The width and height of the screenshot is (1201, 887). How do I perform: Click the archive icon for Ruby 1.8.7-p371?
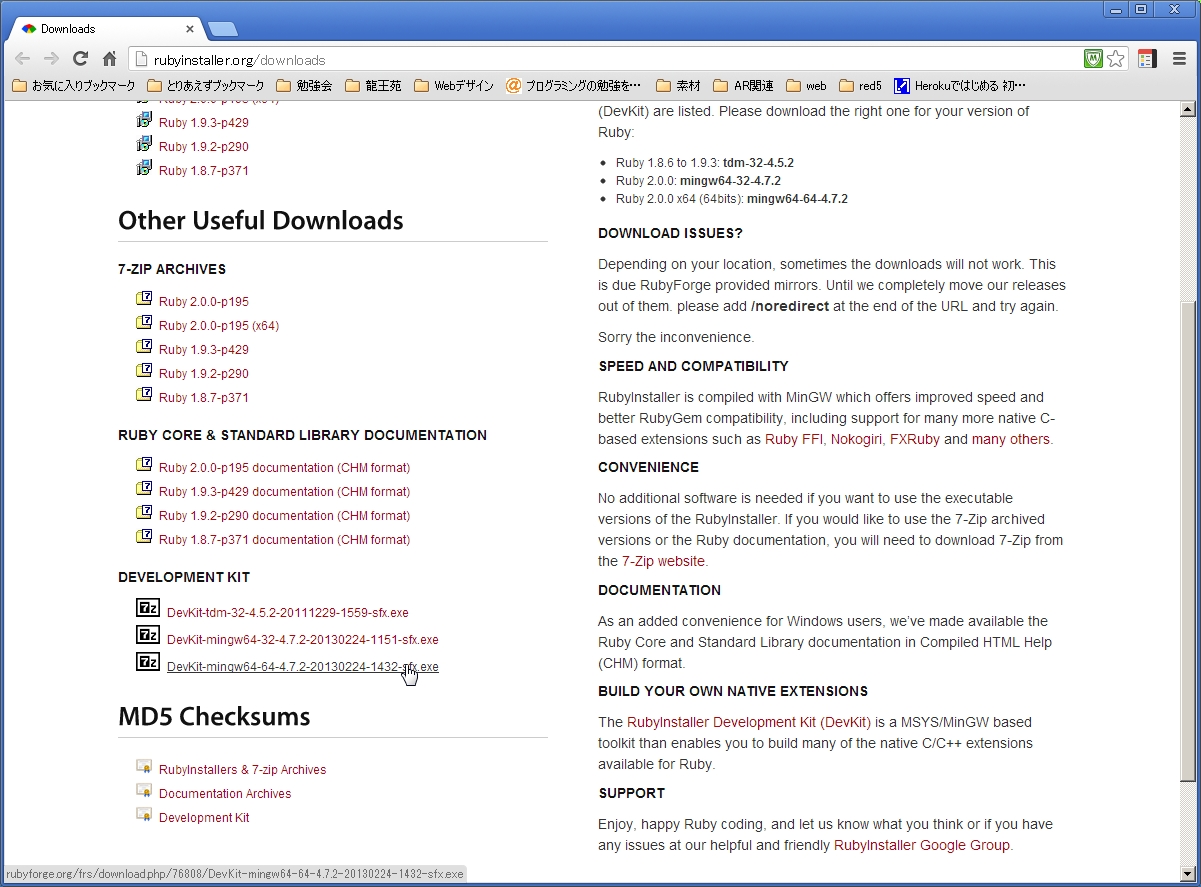(144, 395)
